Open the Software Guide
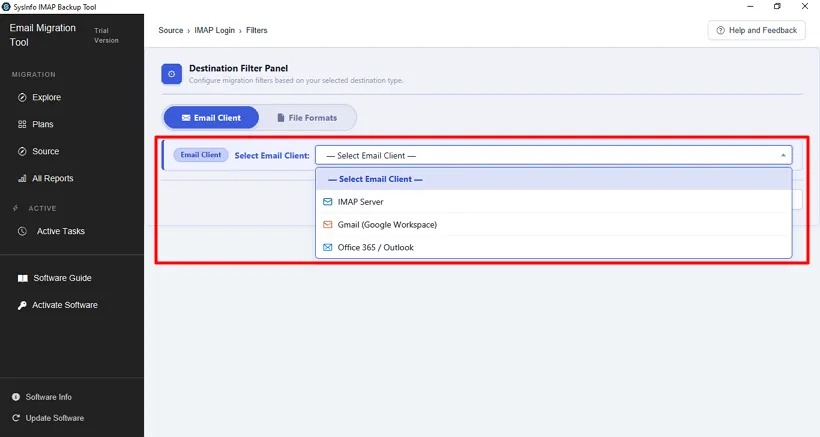The height and width of the screenshot is (437, 820). pos(62,278)
